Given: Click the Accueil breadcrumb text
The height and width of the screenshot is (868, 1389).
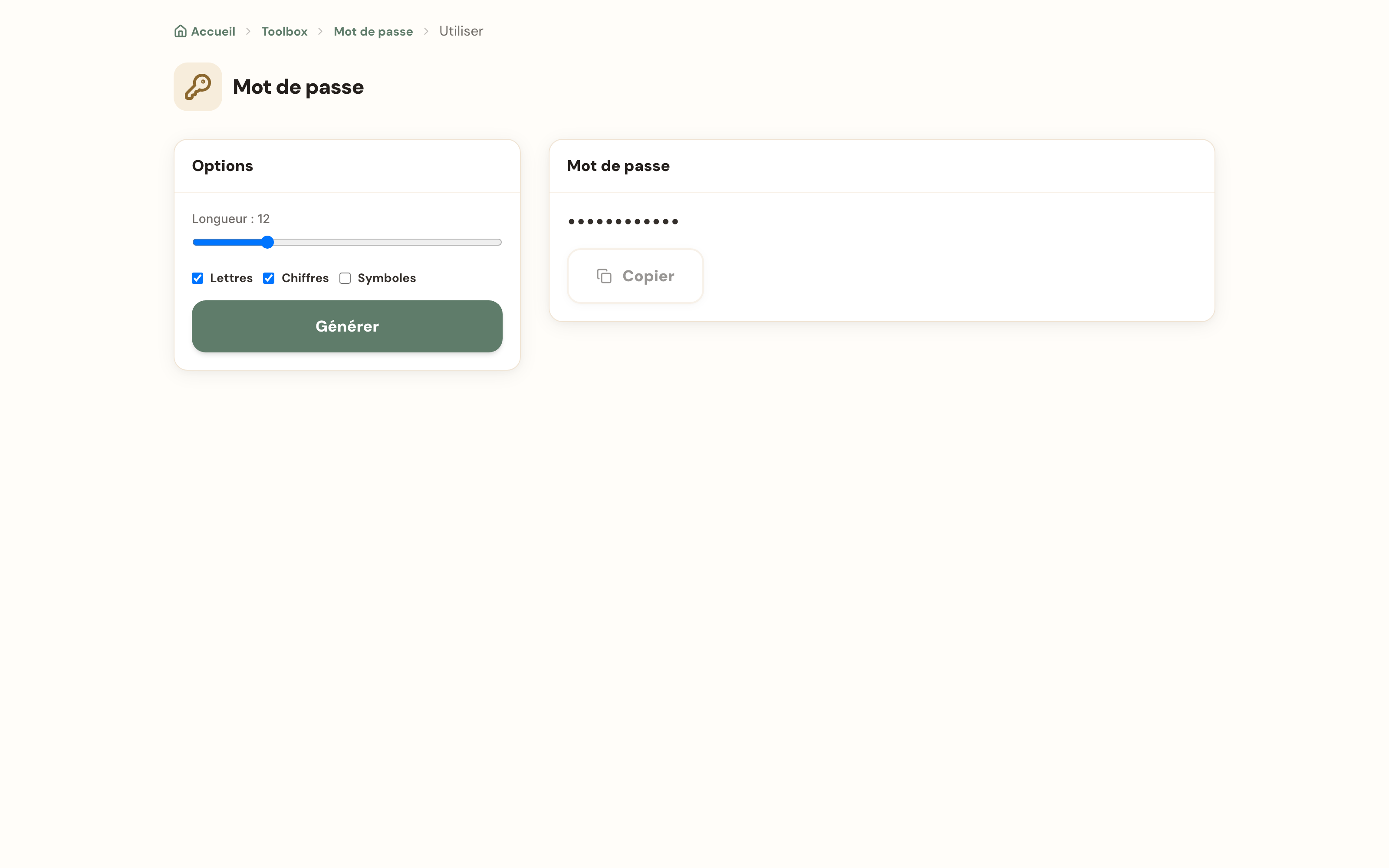Looking at the screenshot, I should [x=213, y=32].
